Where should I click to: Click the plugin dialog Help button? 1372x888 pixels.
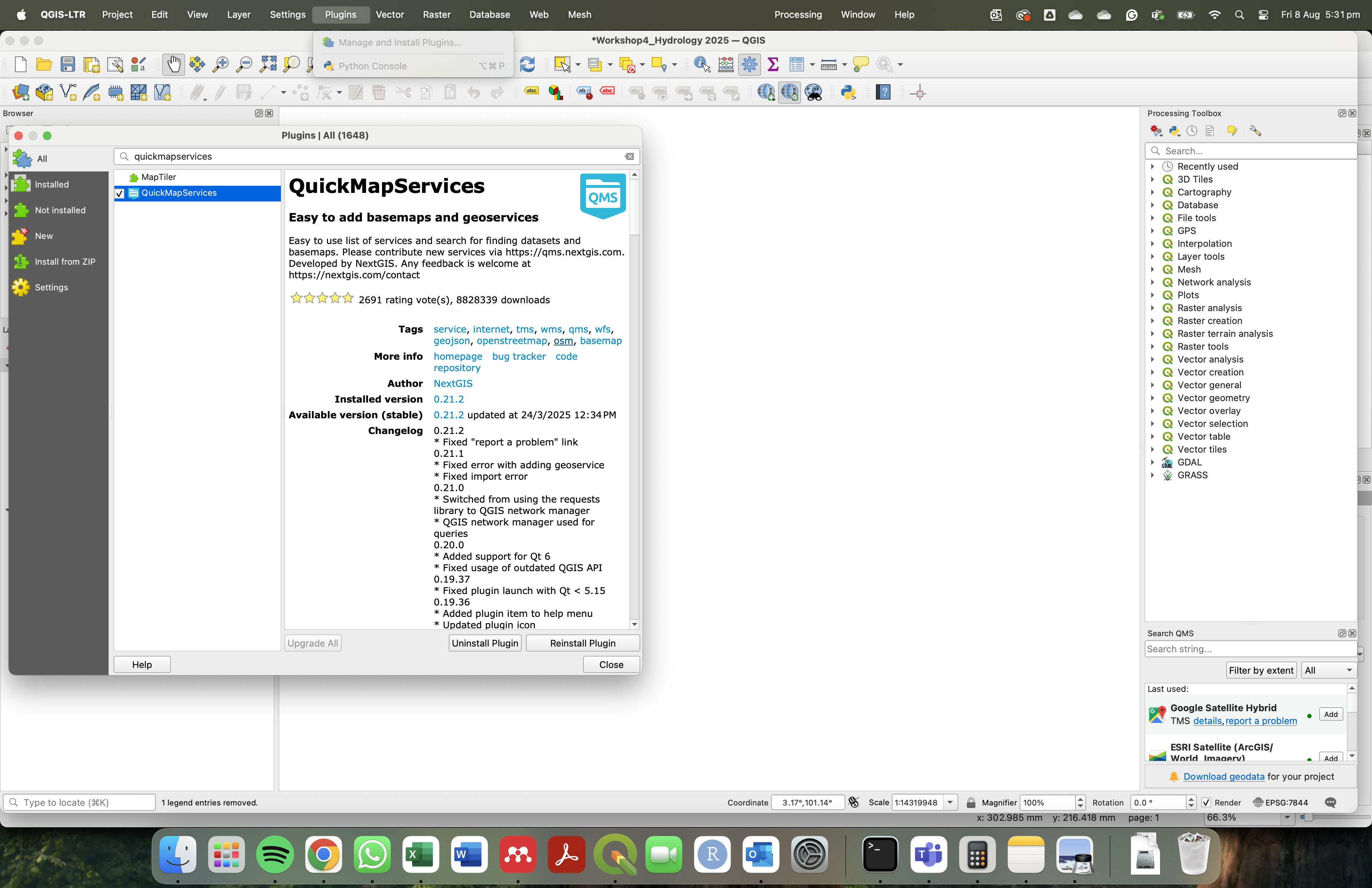point(142,664)
